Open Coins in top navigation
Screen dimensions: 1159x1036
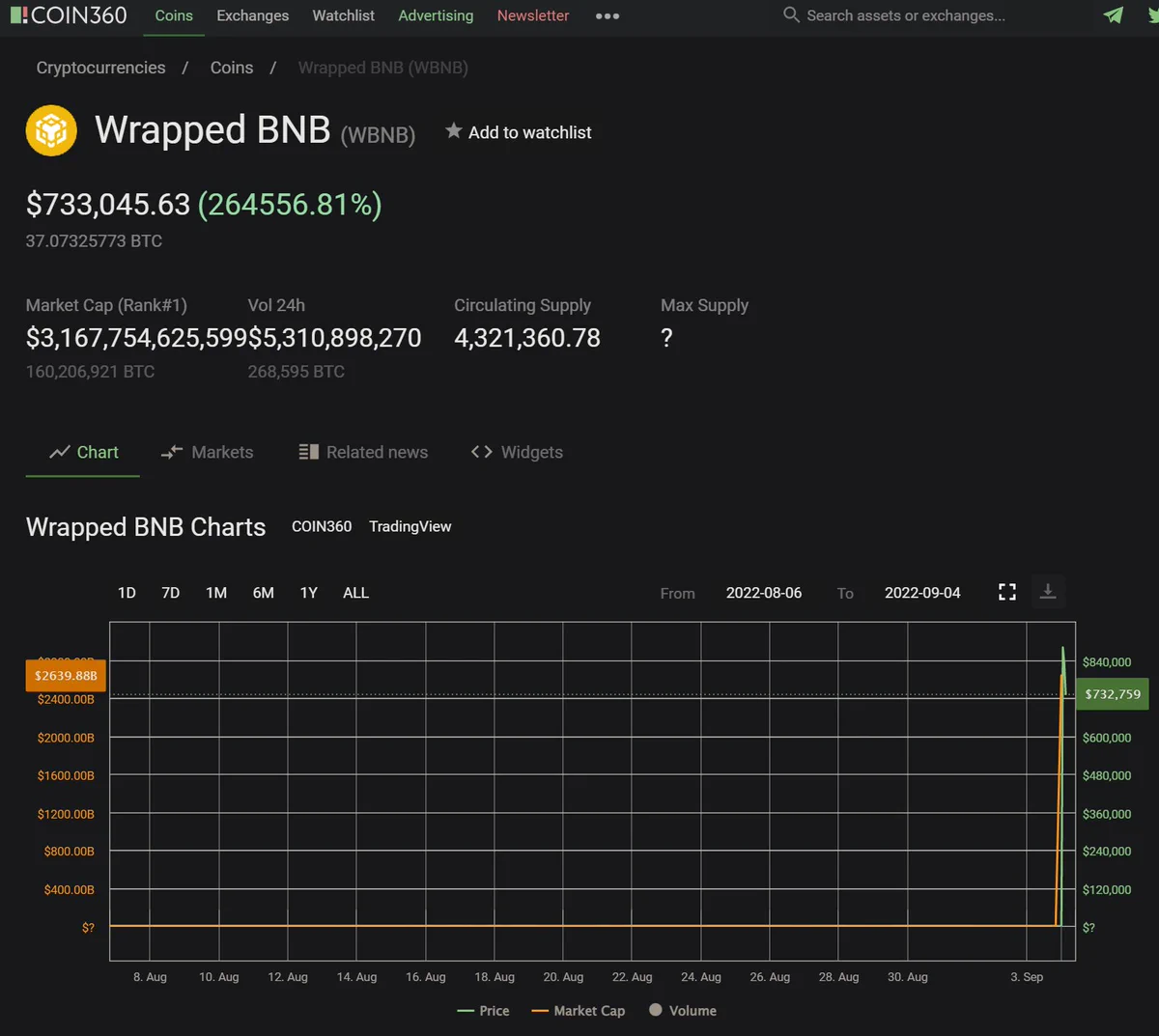(x=174, y=15)
